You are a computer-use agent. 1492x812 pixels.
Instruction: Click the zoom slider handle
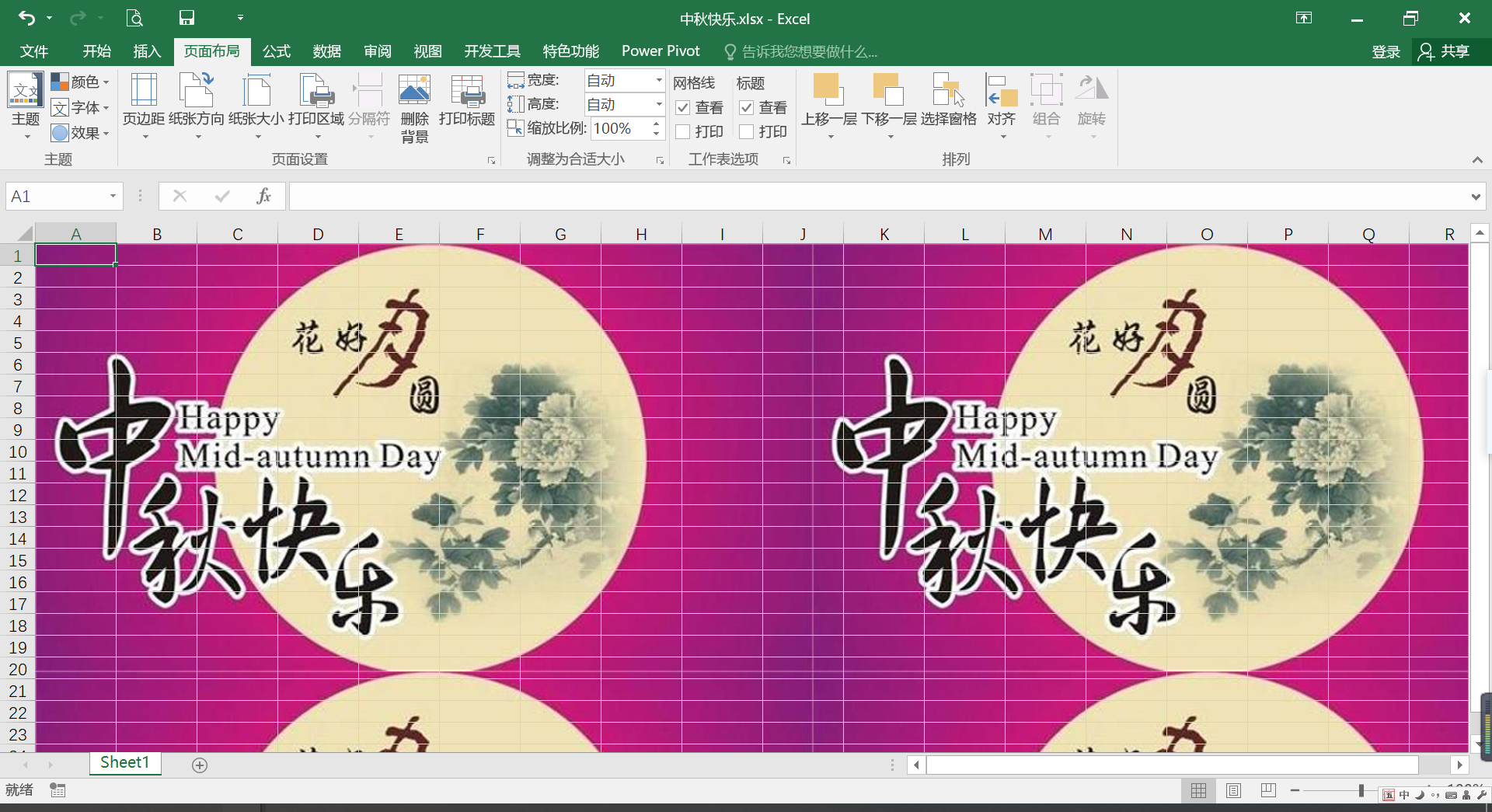pyautogui.click(x=1361, y=790)
